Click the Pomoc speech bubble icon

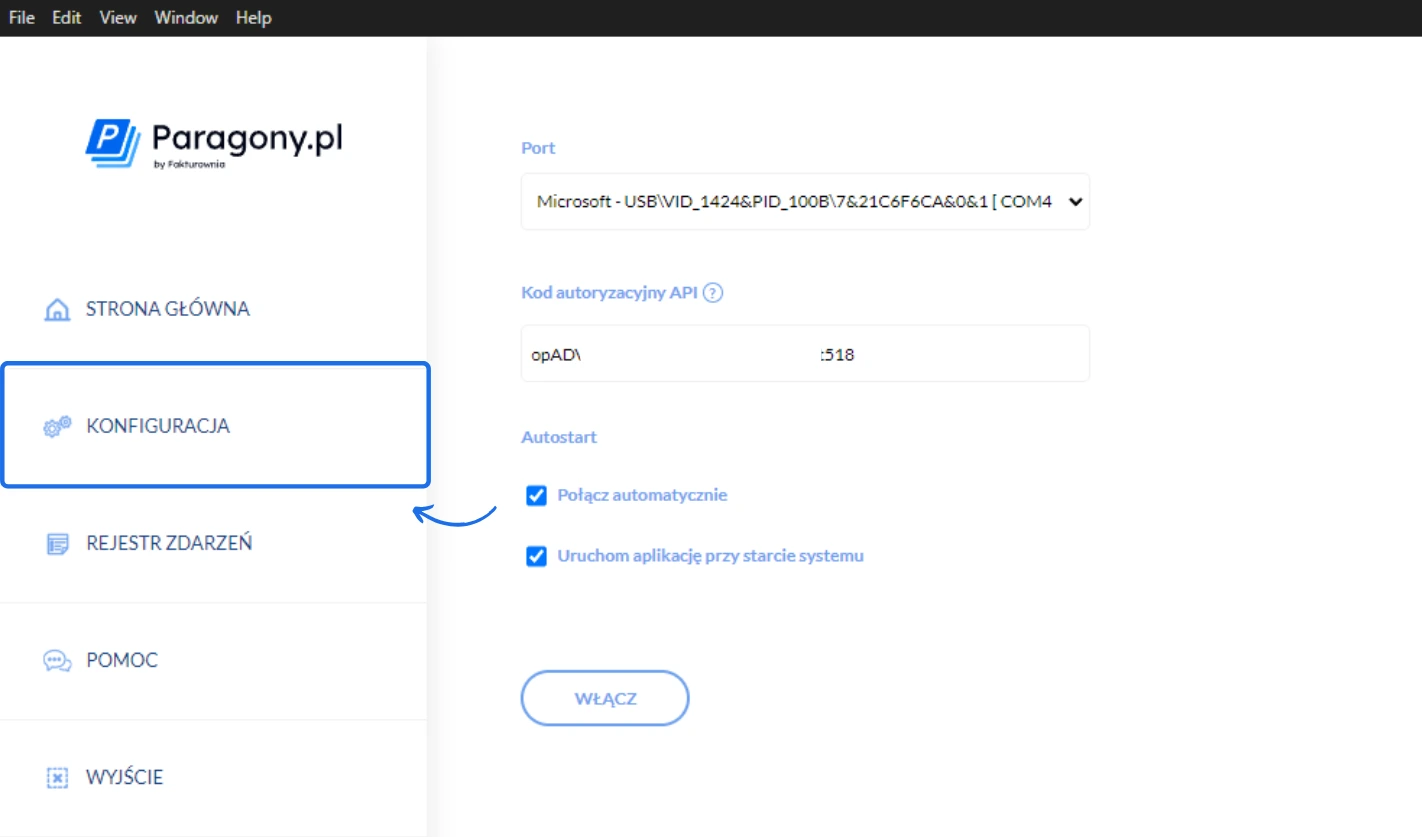tap(55, 660)
